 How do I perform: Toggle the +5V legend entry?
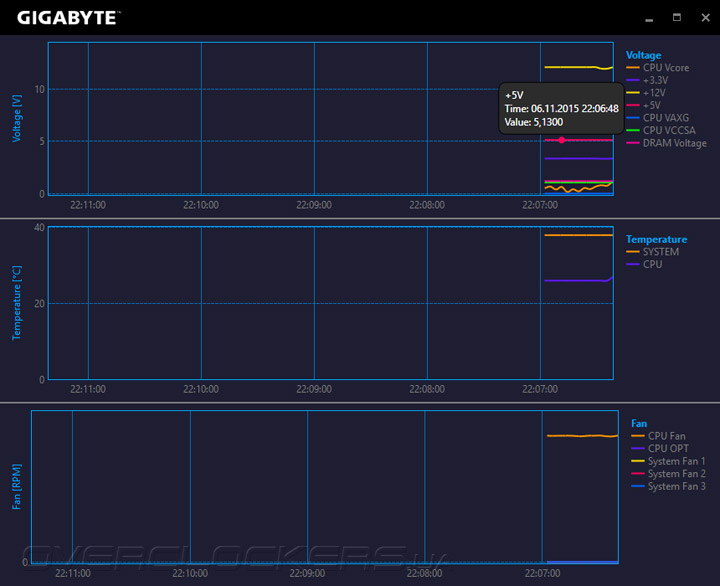(643, 105)
